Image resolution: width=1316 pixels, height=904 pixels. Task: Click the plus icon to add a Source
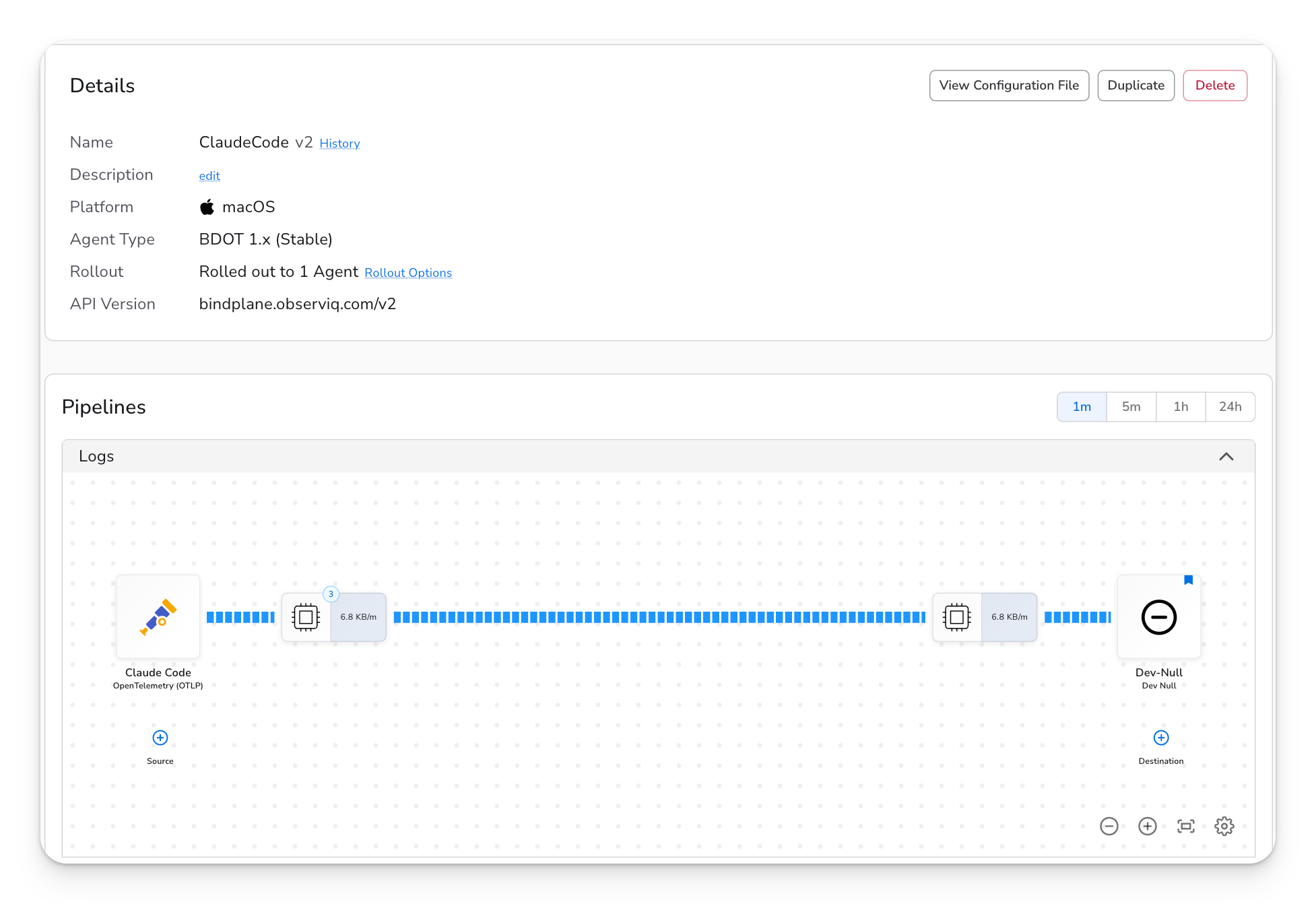[x=160, y=738]
